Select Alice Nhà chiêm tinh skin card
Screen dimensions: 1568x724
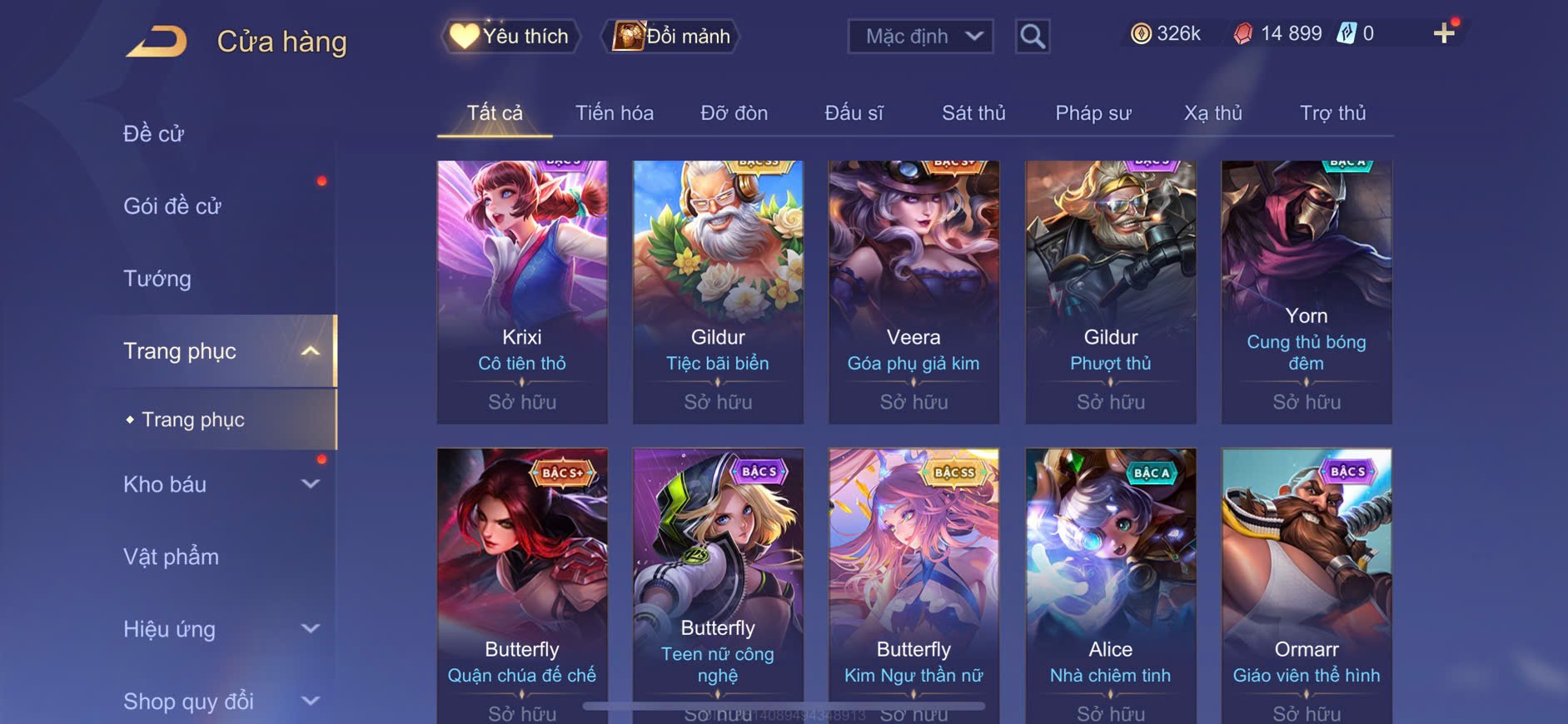[x=1111, y=586]
